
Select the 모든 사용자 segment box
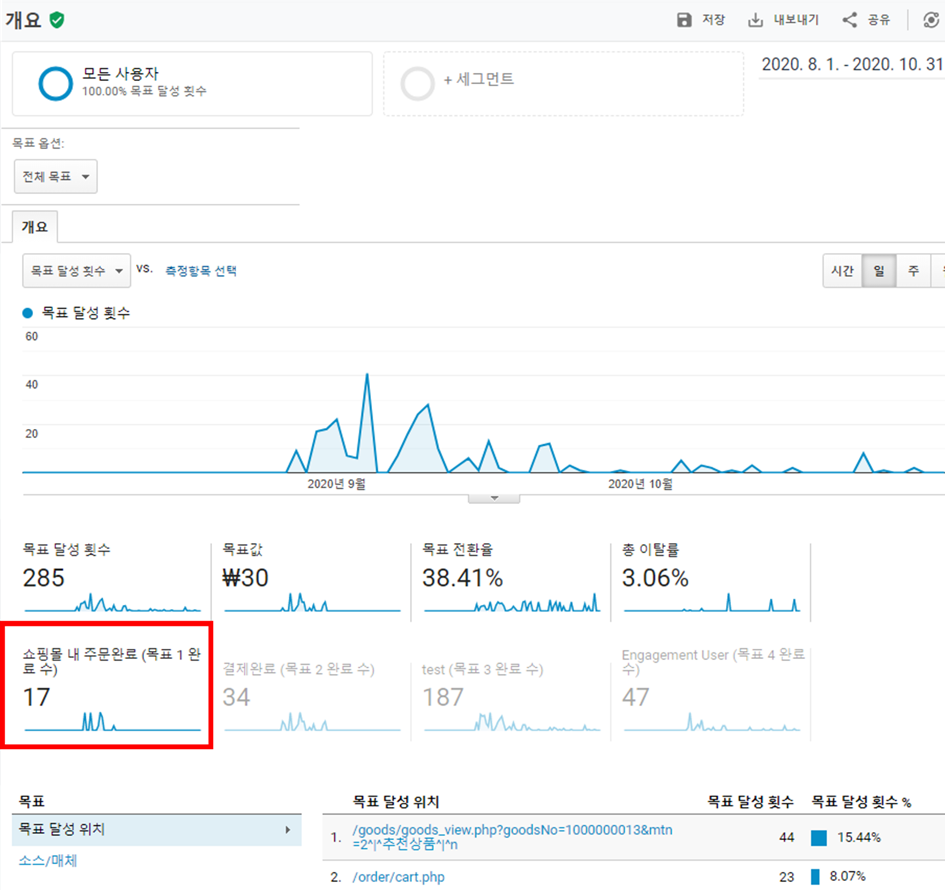(192, 83)
